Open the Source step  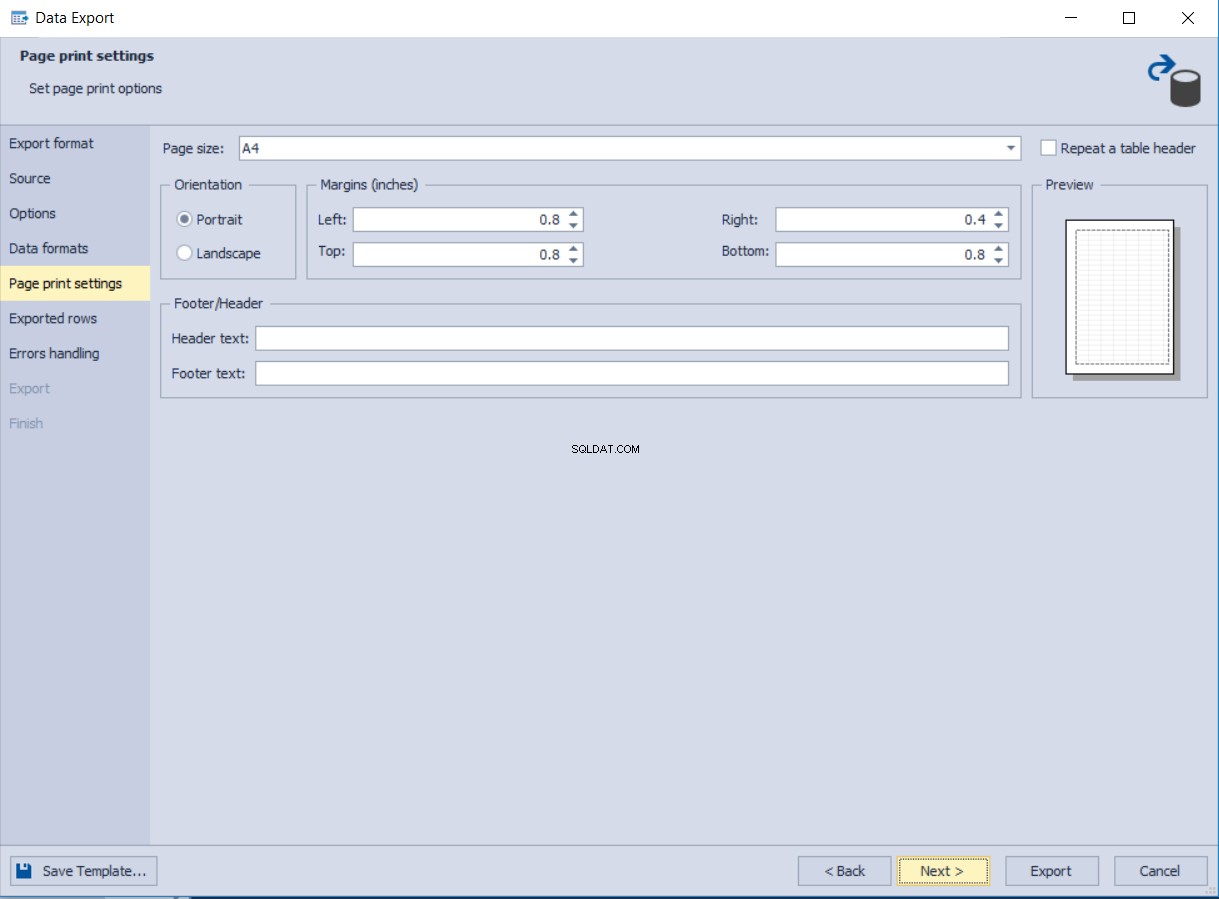coord(75,179)
